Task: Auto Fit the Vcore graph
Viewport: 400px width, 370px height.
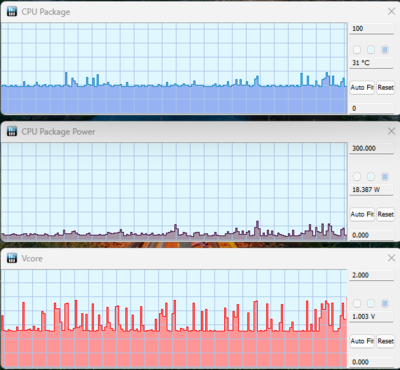Action: coord(362,341)
